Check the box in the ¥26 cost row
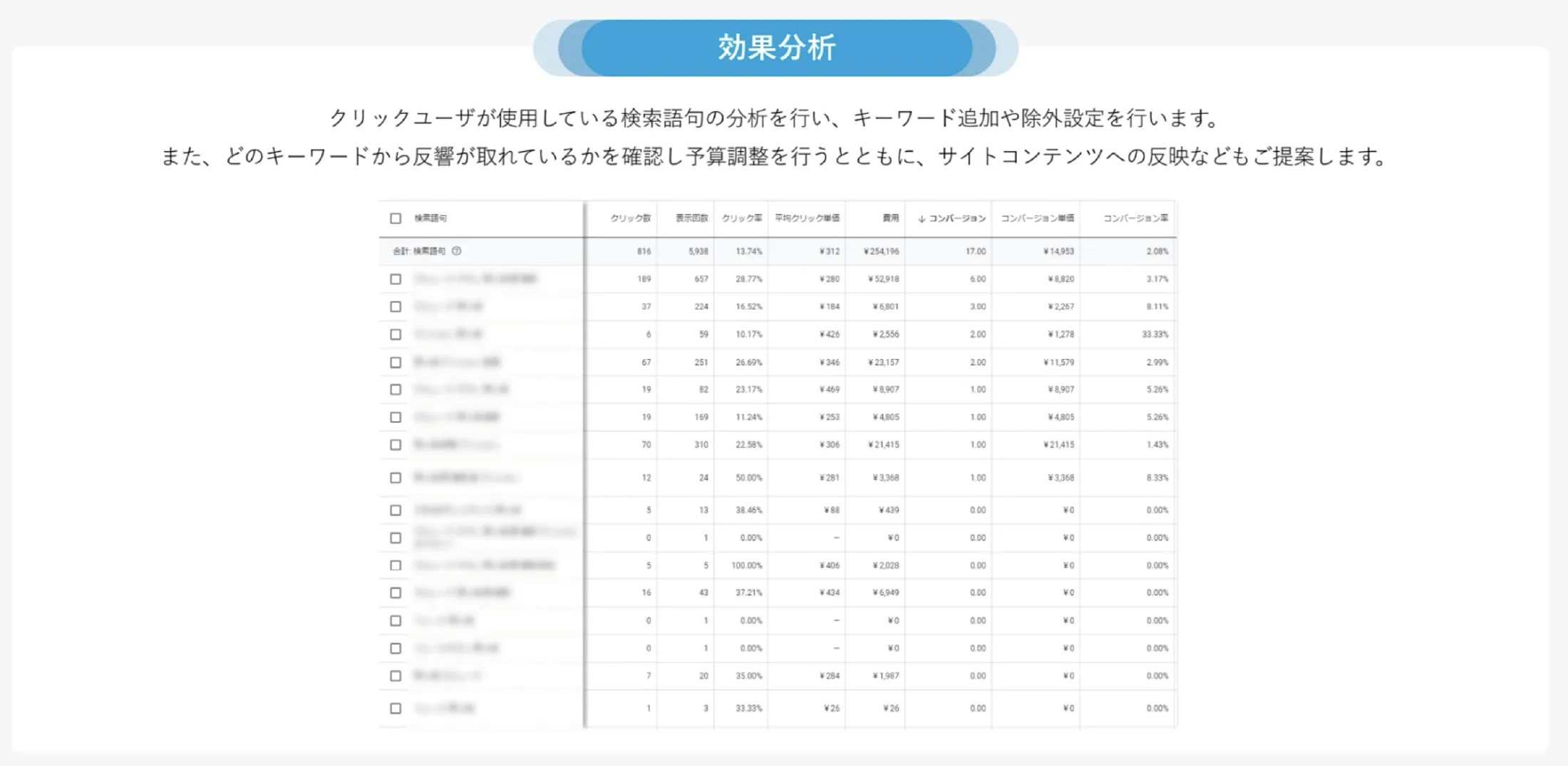The image size is (1568, 766). 396,708
